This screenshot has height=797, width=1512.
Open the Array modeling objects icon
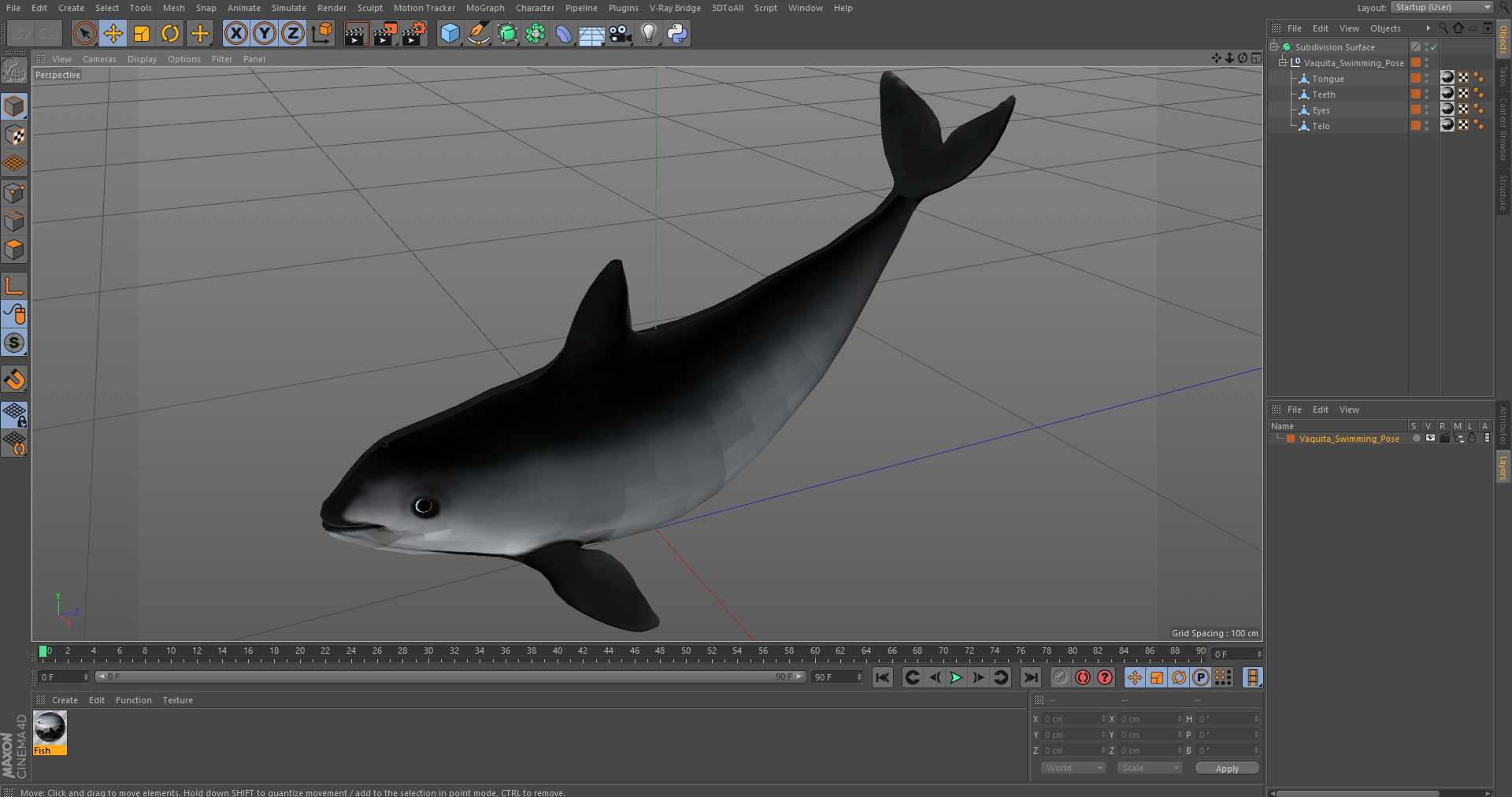click(535, 33)
